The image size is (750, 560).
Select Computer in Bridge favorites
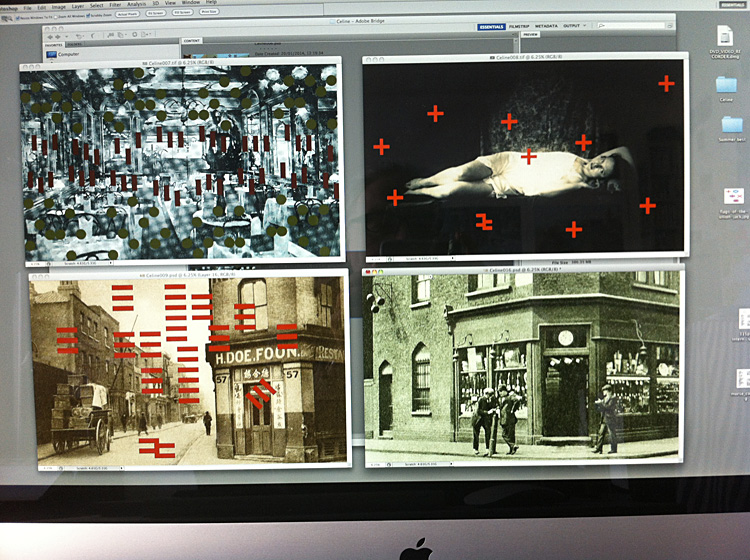click(63, 54)
